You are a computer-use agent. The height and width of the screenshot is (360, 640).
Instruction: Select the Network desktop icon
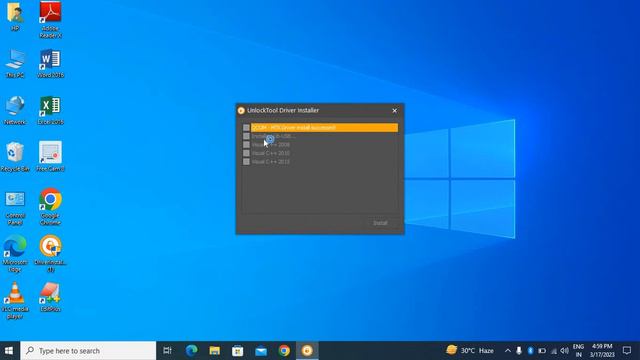15,110
